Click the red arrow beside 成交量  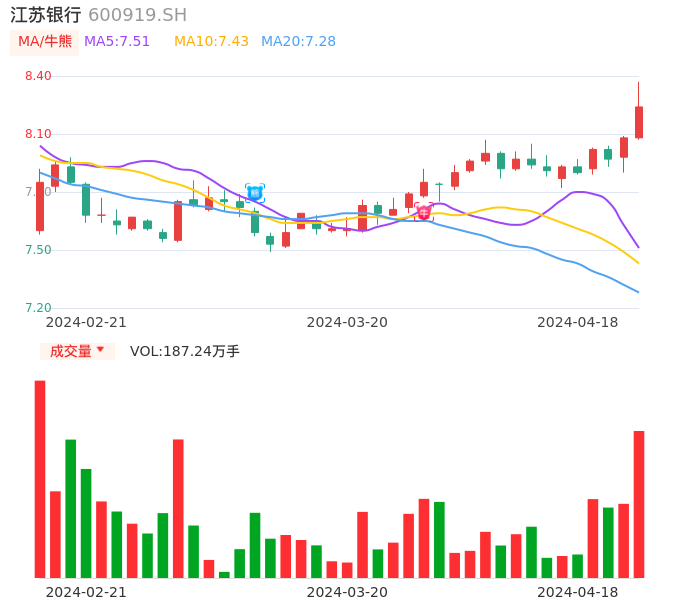coord(100,350)
